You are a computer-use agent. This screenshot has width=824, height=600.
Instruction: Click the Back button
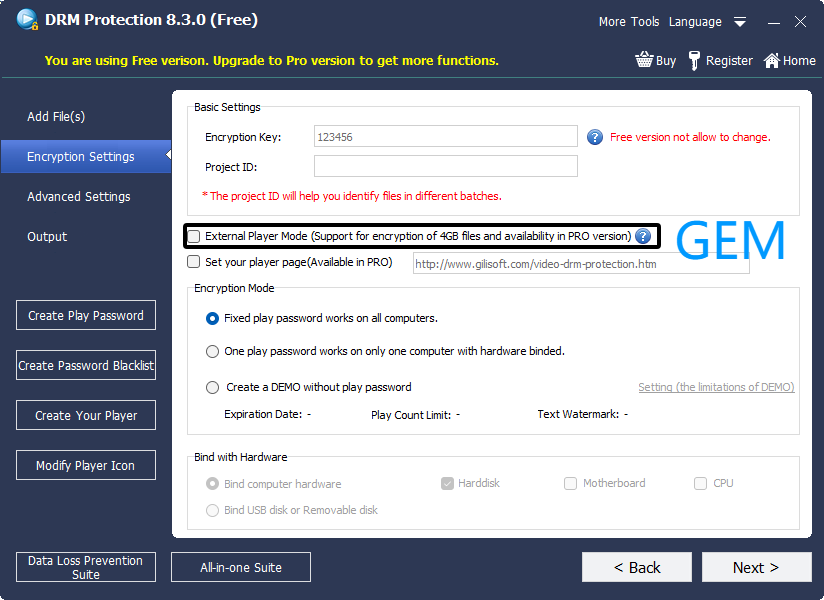(x=636, y=567)
